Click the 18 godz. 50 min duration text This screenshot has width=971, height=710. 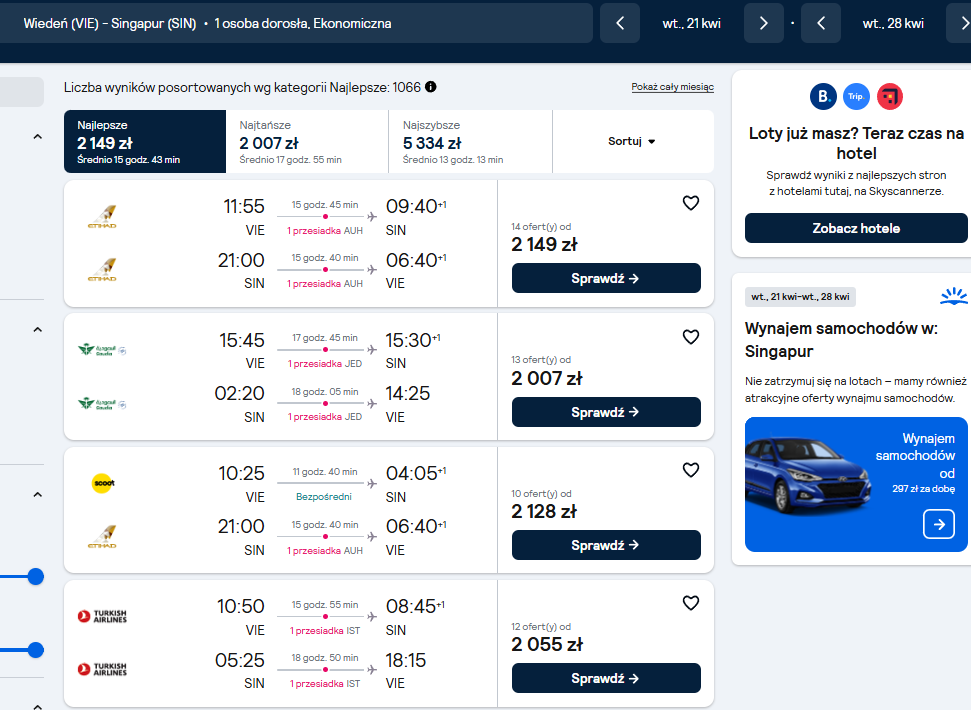(325, 657)
